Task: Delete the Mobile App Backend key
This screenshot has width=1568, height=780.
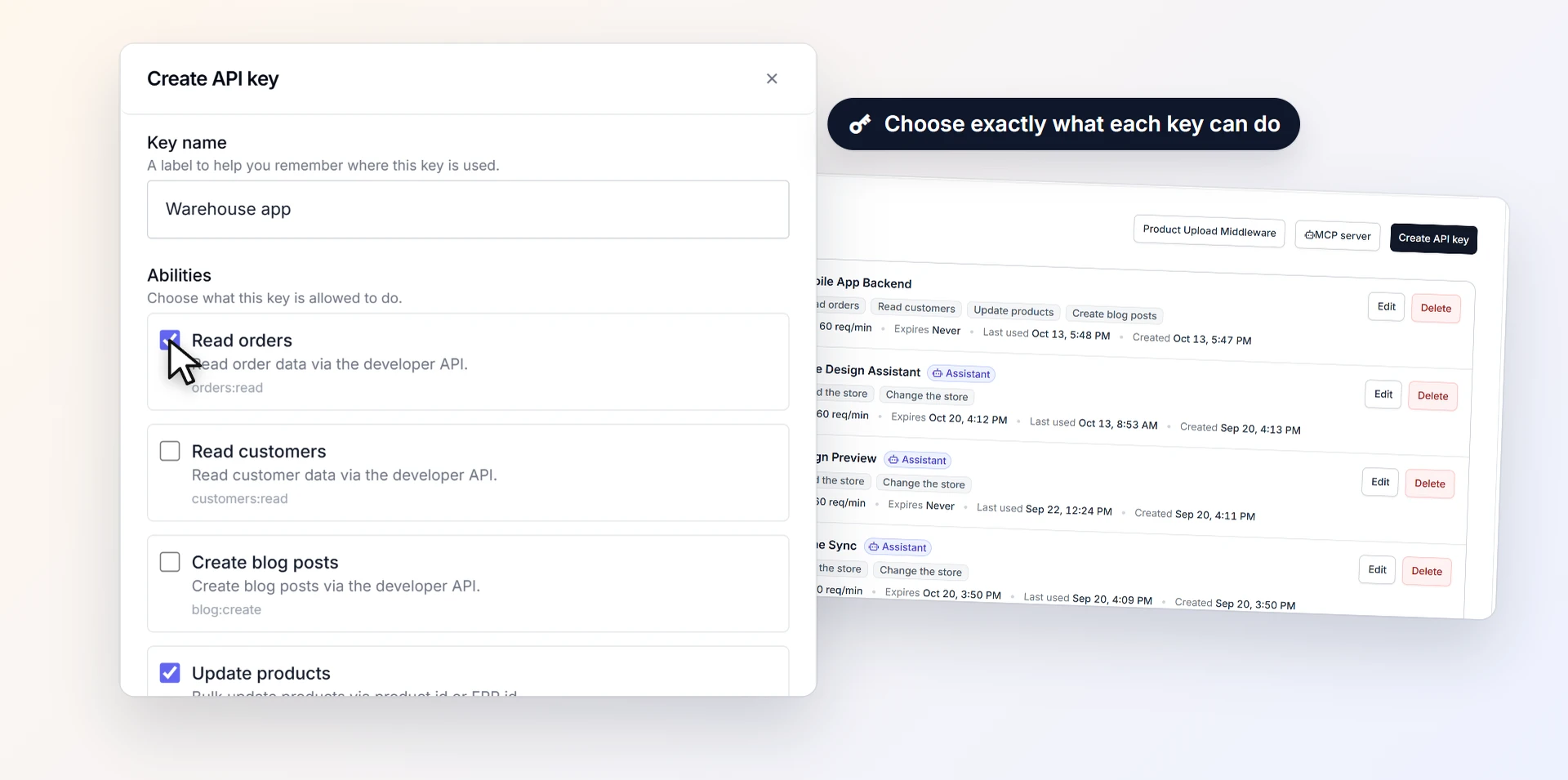Action: coord(1436,308)
